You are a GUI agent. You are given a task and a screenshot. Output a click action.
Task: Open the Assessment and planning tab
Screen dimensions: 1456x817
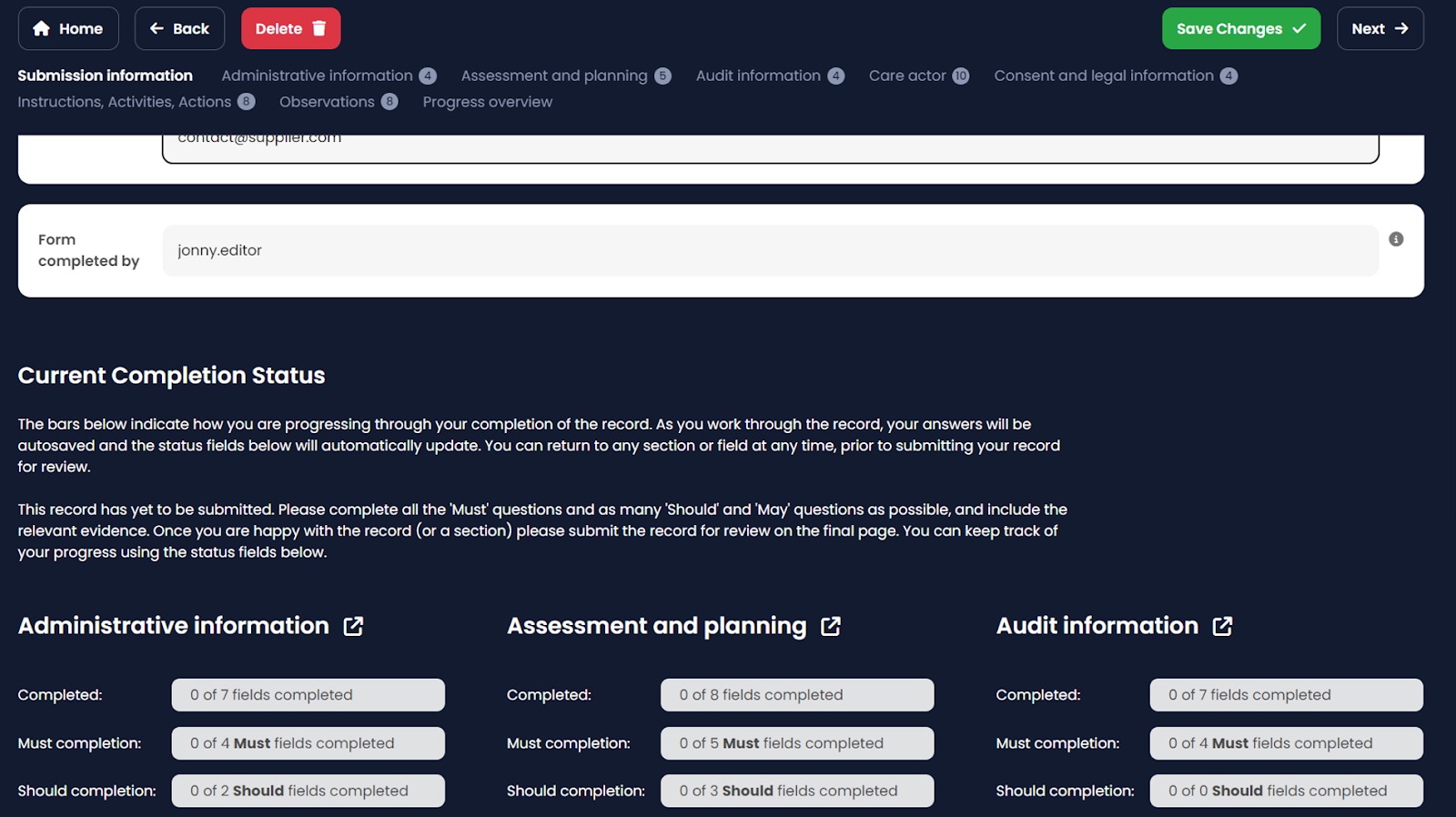point(553,76)
